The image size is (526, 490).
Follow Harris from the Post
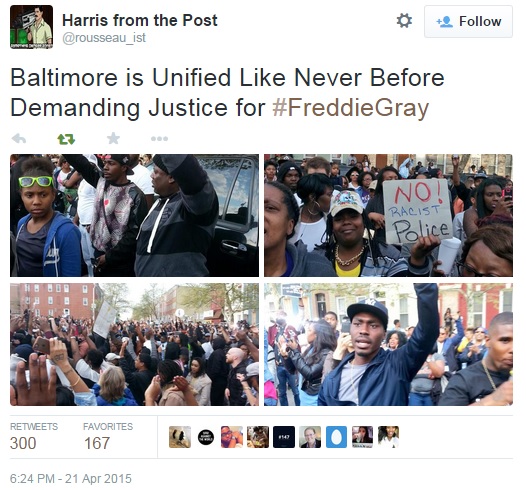pos(468,21)
